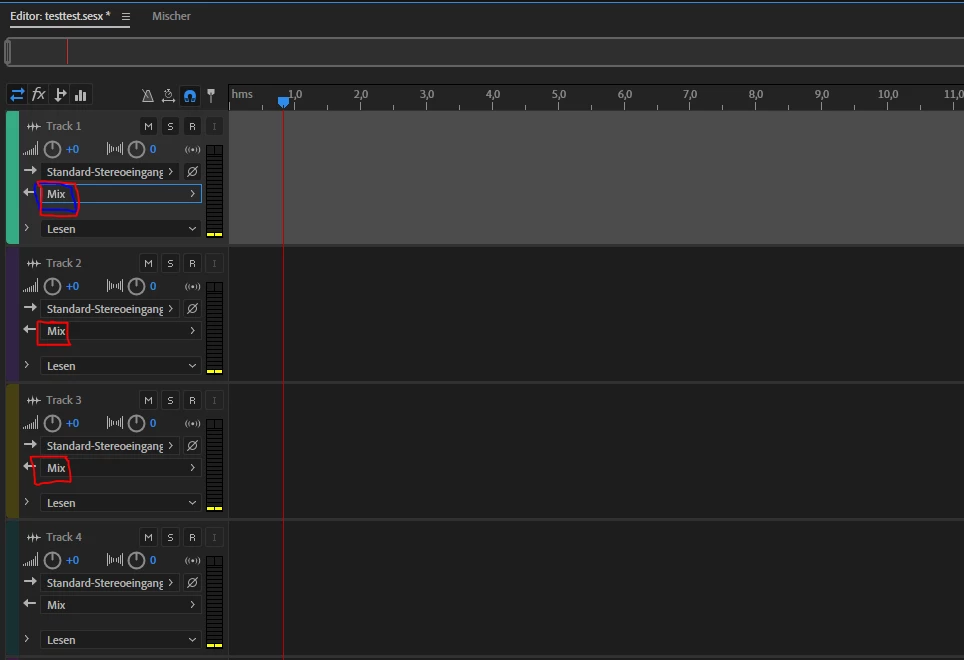The image size is (964, 660).
Task: Click the marker pin icon
Action: tap(211, 95)
